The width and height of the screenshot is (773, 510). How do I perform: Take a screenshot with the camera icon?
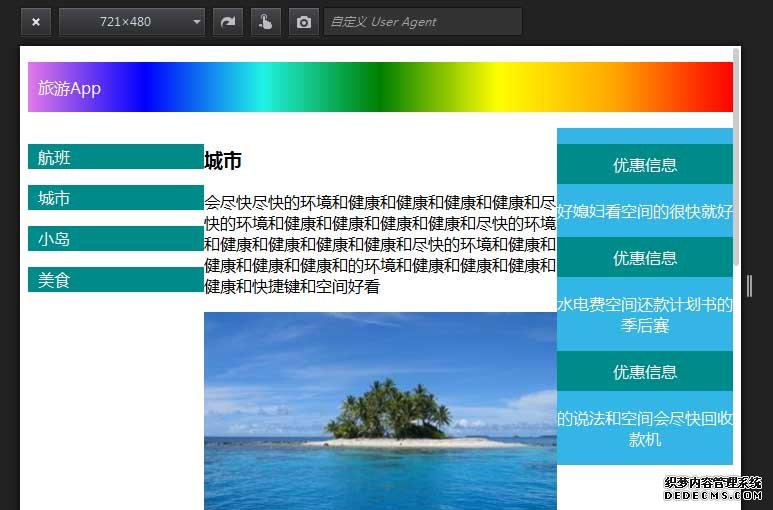(304, 22)
